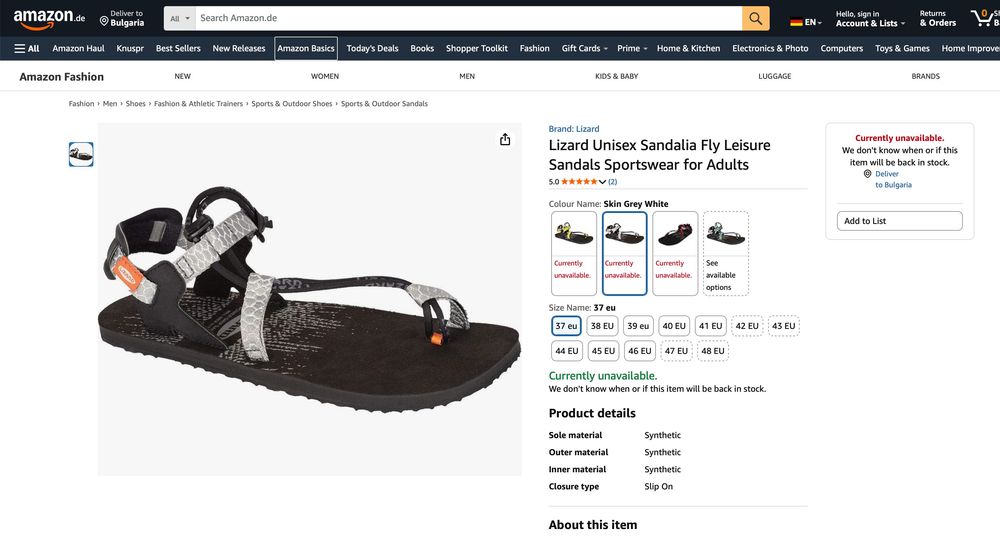Expand the Prime navigation dropdown

[x=632, y=48]
